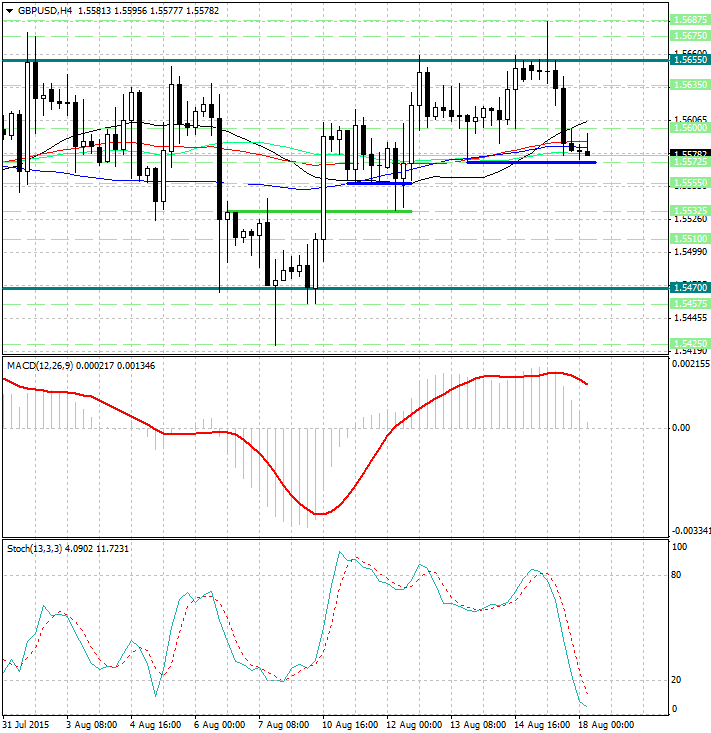711x733 pixels.
Task: Click the 1.55325 price level label
Action: pos(691,211)
